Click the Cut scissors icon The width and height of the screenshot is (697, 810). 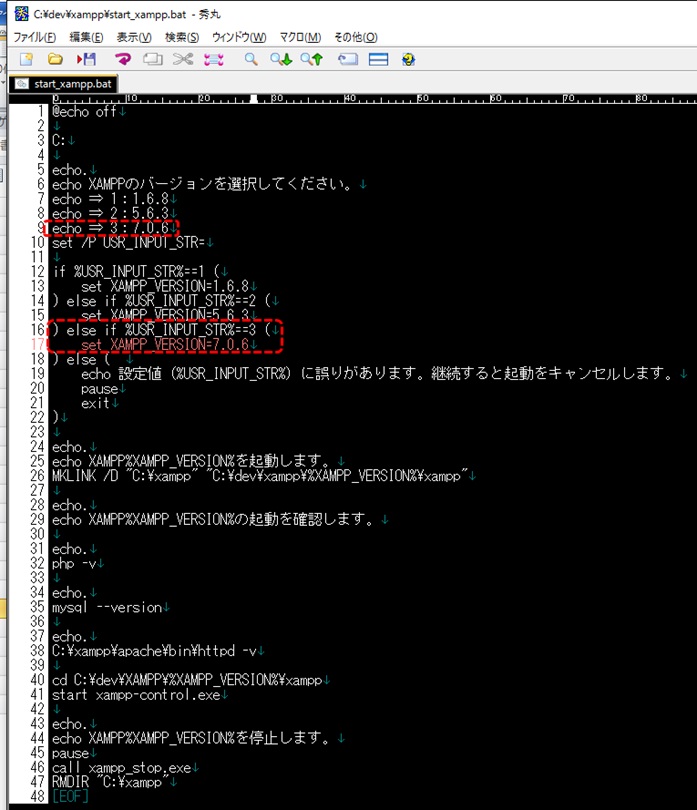click(x=182, y=60)
